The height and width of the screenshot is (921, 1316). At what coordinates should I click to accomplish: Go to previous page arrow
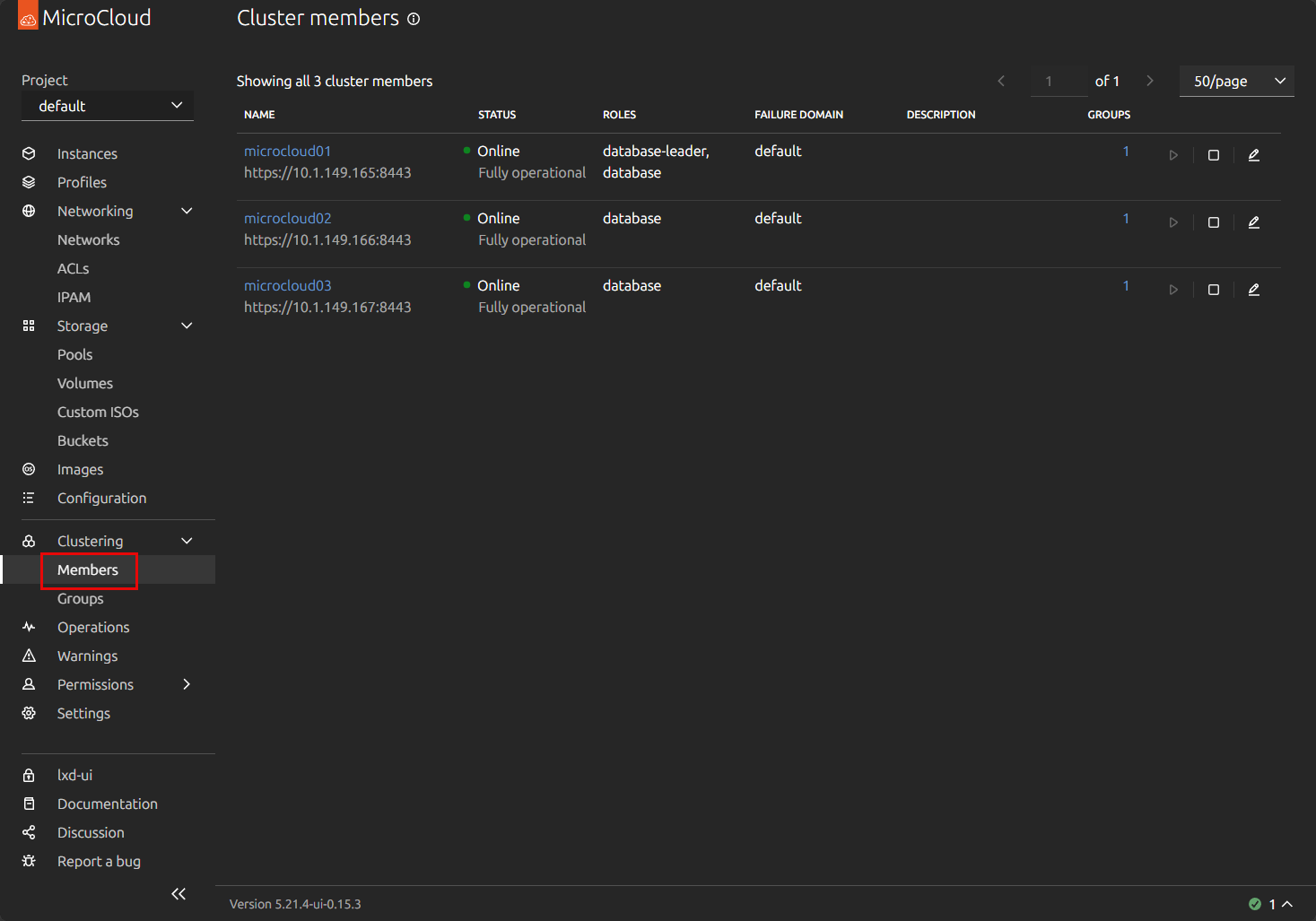tap(1001, 81)
